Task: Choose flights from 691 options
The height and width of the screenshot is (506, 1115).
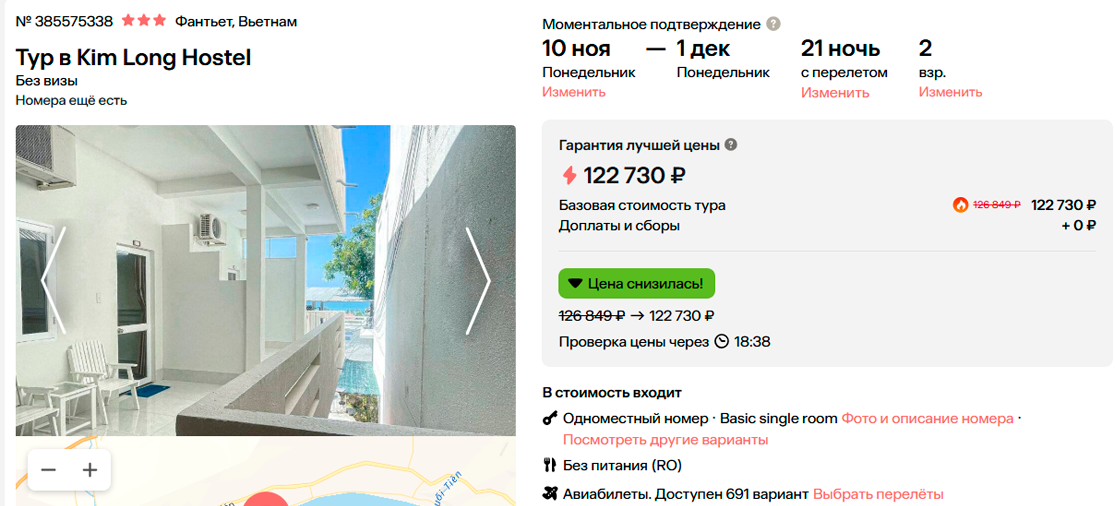Action: (x=878, y=494)
